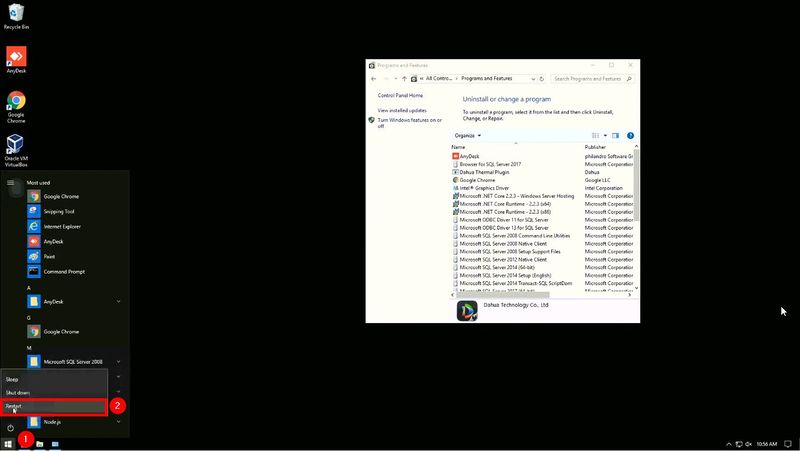Image resolution: width=800 pixels, height=451 pixels.
Task: Select AnyDesk in the programs list
Action: (469, 156)
